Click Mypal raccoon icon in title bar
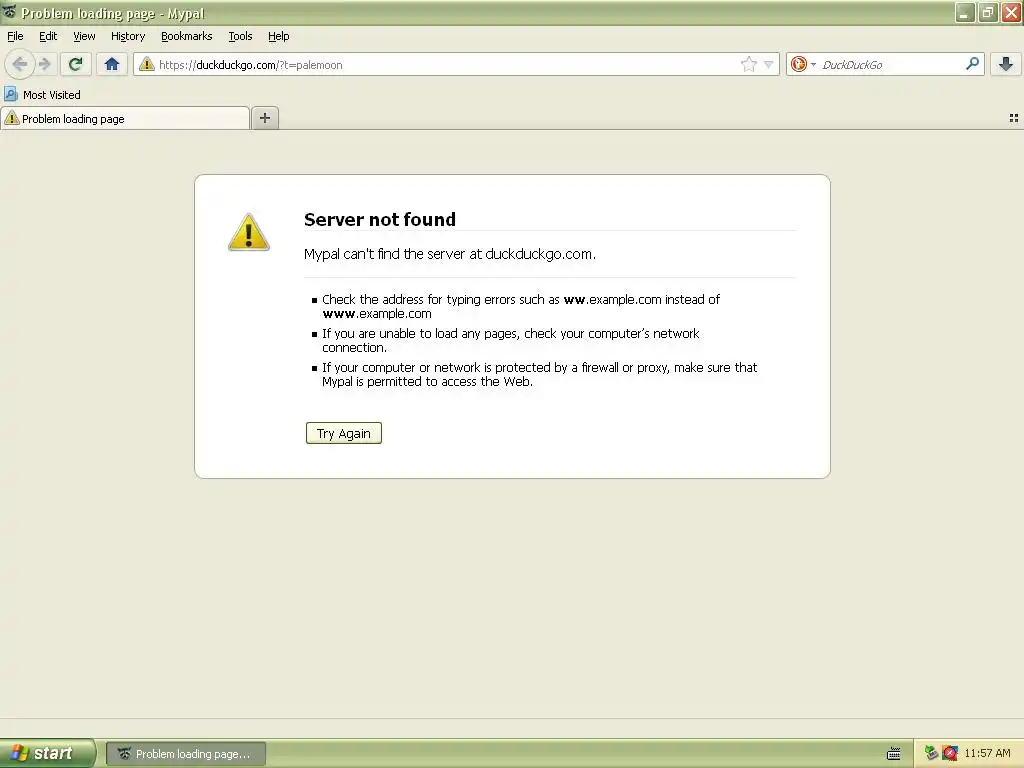The height and width of the screenshot is (768, 1024). point(9,12)
